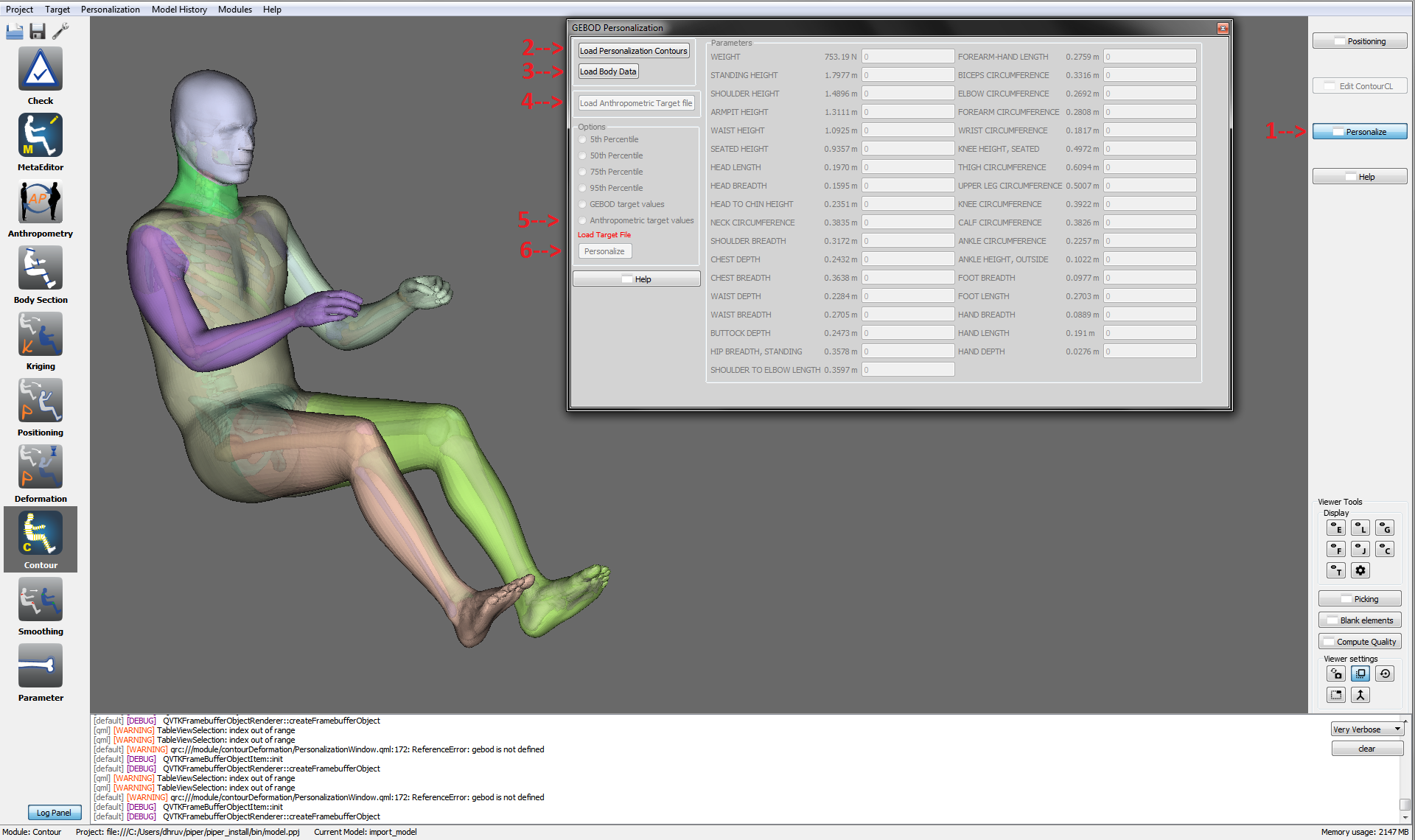Clear the log with clear button
The image size is (1415, 840).
[x=1367, y=749]
